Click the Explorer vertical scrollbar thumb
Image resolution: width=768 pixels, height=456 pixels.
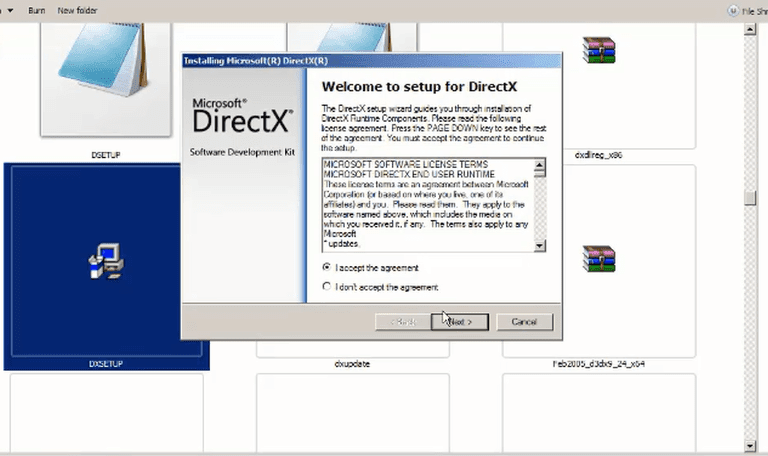tap(750, 198)
